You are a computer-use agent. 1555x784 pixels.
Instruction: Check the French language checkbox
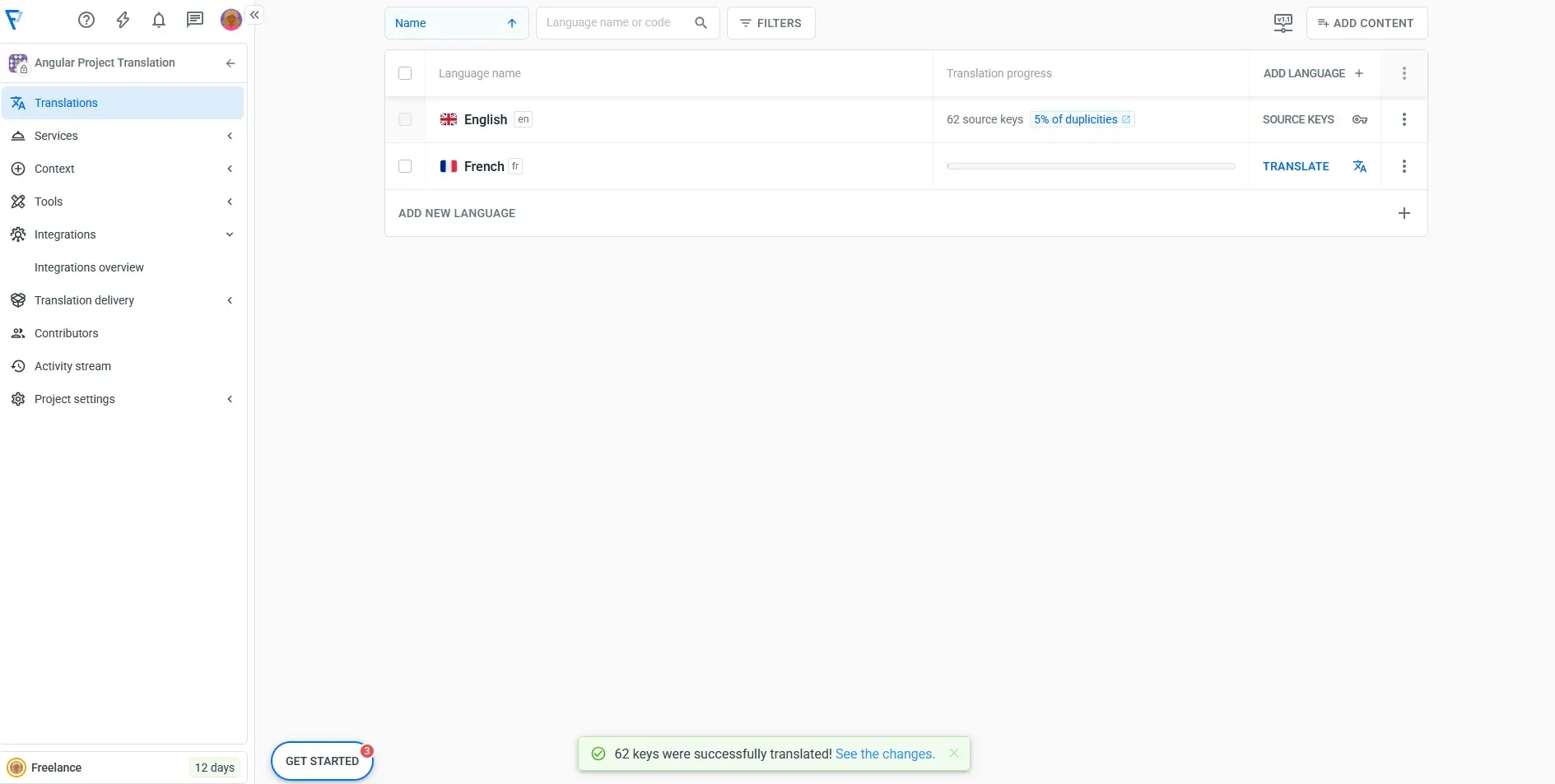pos(405,166)
